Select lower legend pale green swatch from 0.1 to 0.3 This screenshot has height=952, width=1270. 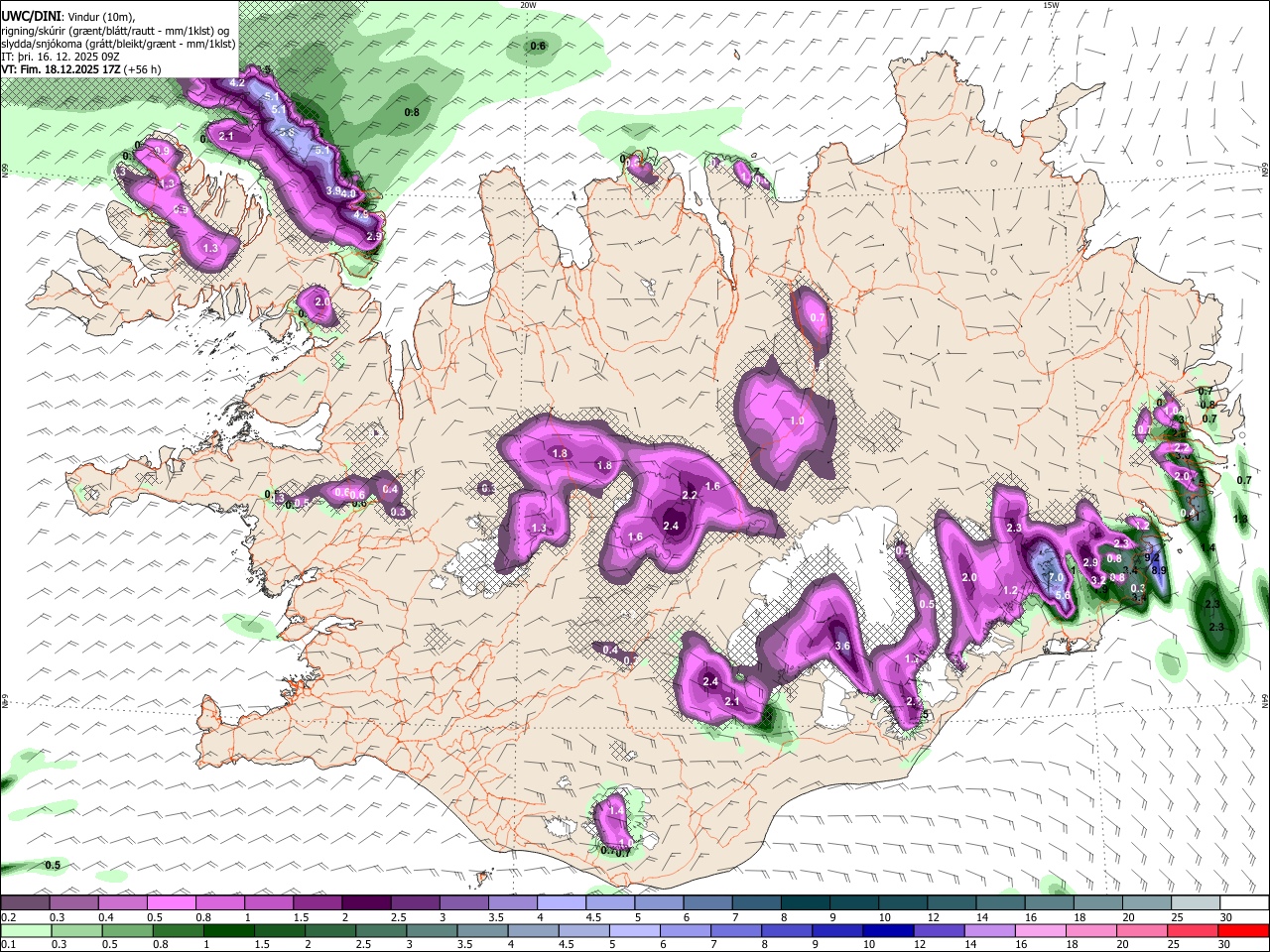[x=25, y=930]
